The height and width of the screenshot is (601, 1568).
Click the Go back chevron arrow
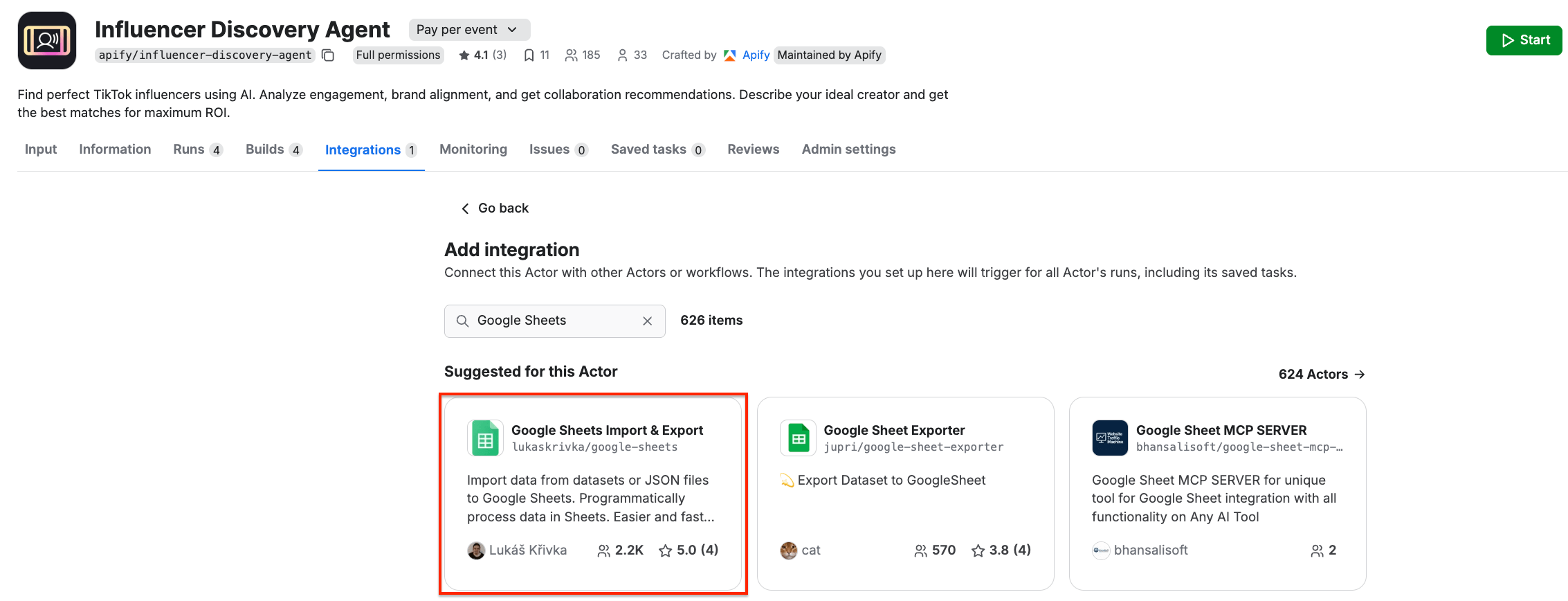465,208
